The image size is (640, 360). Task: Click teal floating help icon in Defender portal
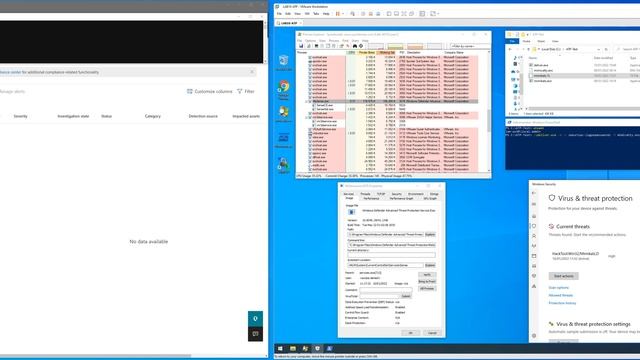(x=255, y=319)
